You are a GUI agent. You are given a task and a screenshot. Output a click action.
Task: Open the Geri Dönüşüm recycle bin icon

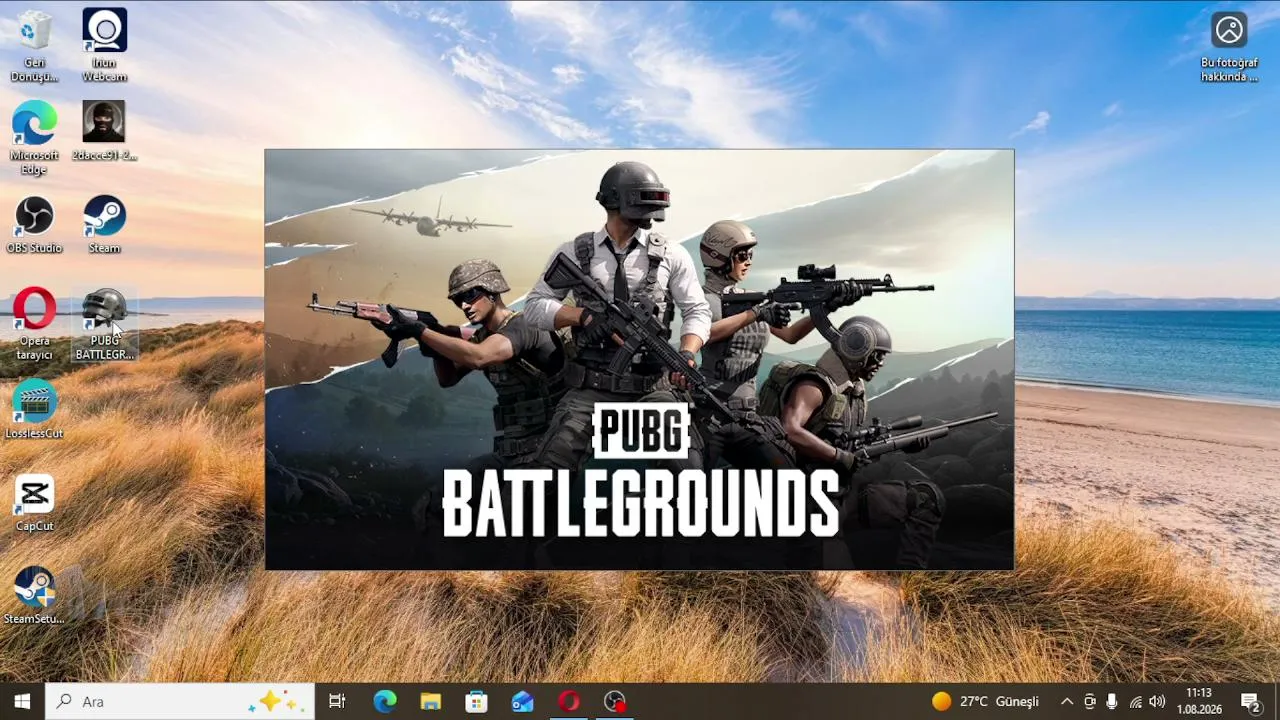(34, 46)
